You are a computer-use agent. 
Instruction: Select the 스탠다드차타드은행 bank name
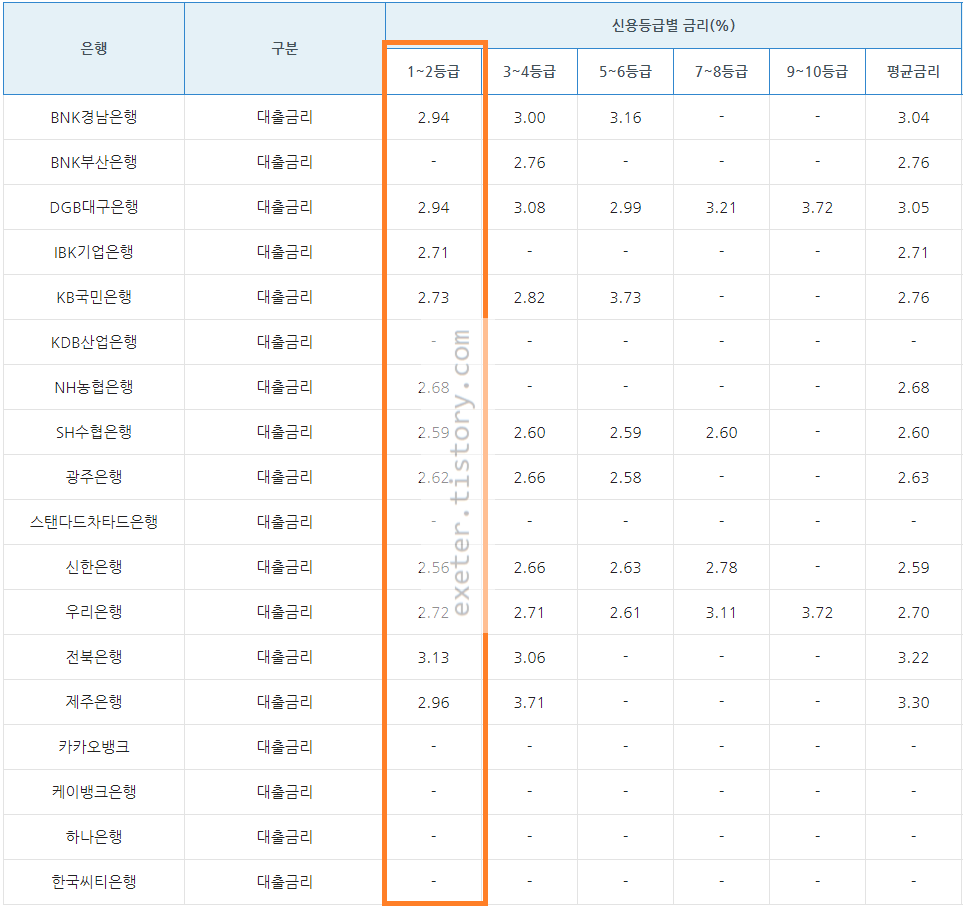point(94,522)
